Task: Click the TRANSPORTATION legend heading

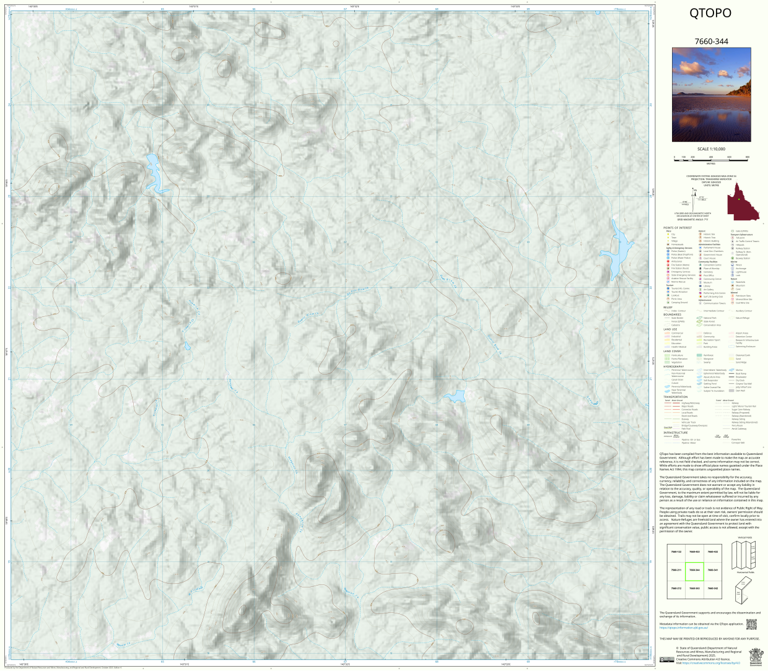Action: tap(675, 397)
